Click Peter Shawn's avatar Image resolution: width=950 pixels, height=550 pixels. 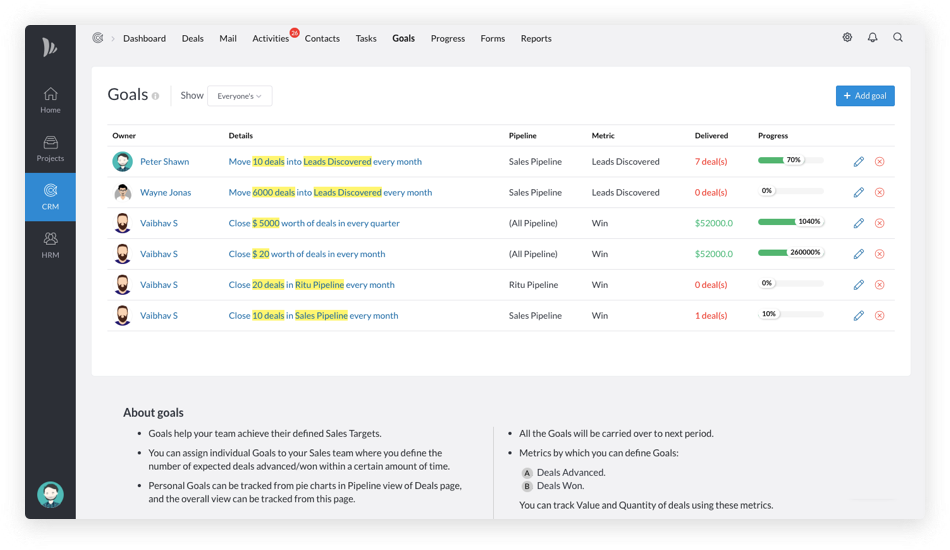[x=122, y=162]
